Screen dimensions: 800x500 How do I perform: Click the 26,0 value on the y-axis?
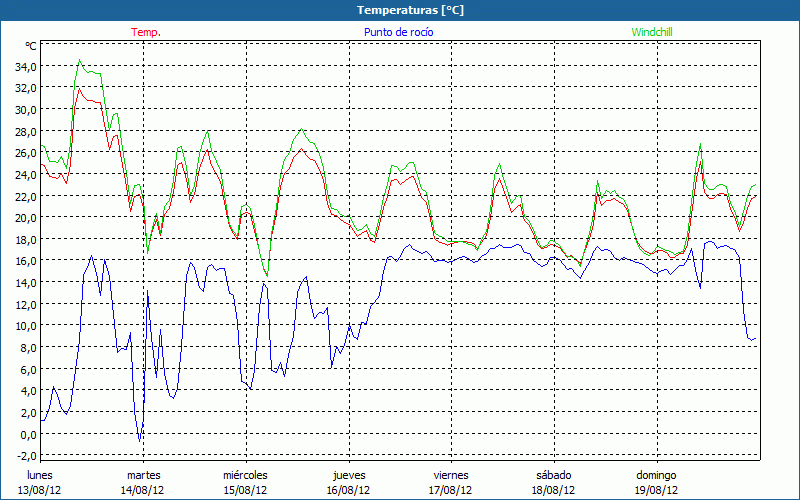click(25, 153)
